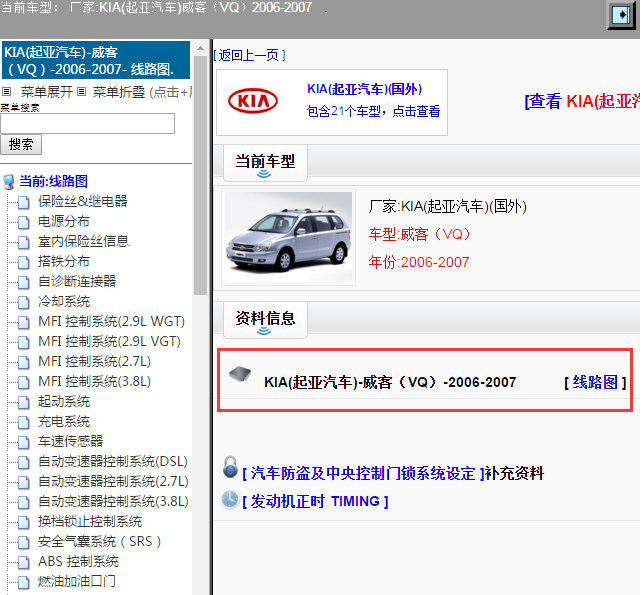Click the 年份:2006-2007 text

tap(419, 262)
